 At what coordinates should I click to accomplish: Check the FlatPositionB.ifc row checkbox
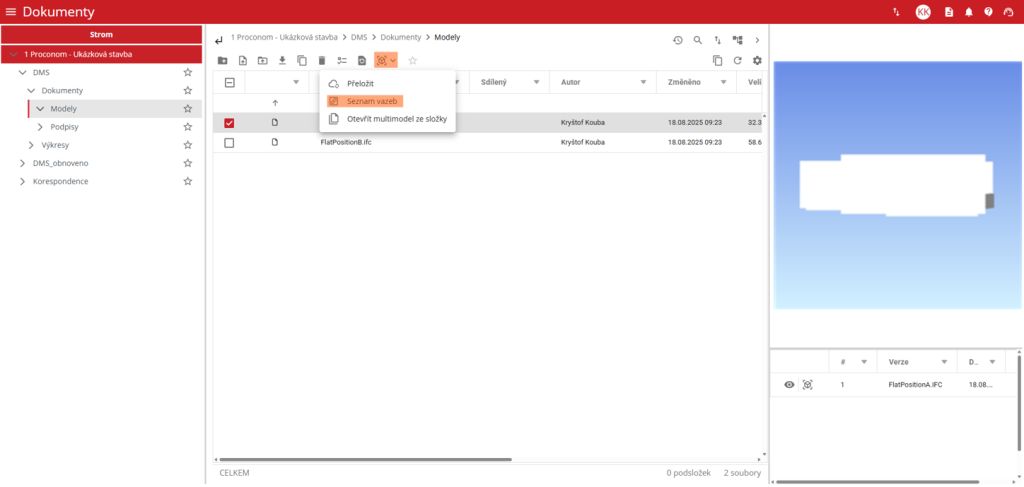point(229,143)
